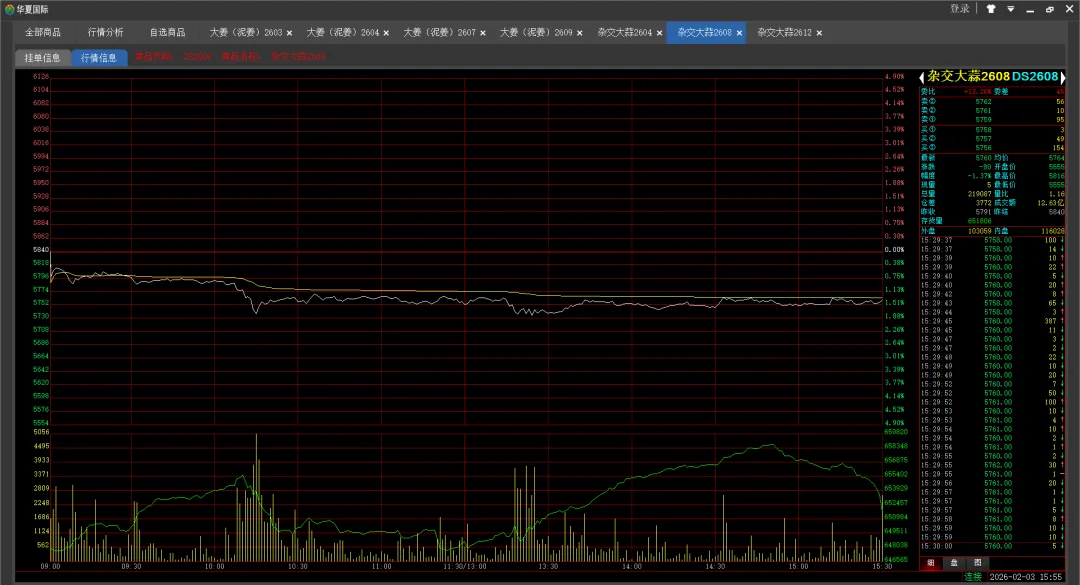Click the DS2608 contract code
The image size is (1080, 585).
point(1035,76)
